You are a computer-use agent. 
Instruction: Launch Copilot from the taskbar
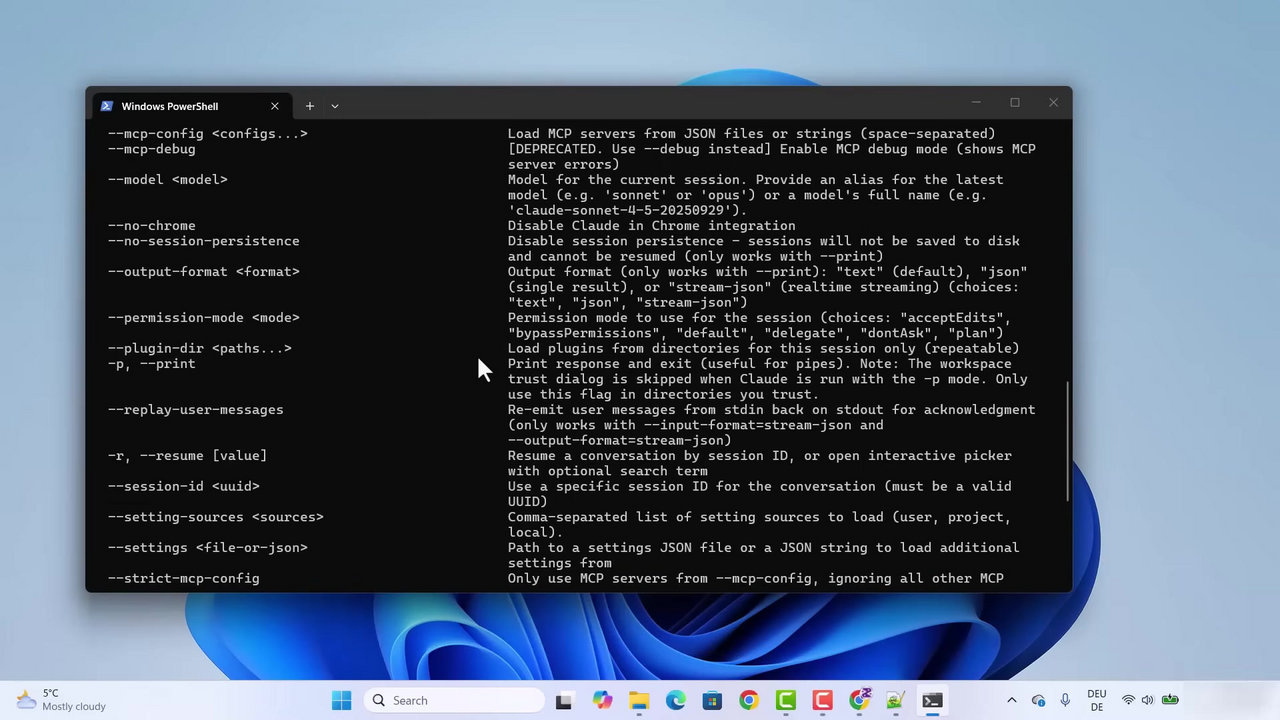602,700
